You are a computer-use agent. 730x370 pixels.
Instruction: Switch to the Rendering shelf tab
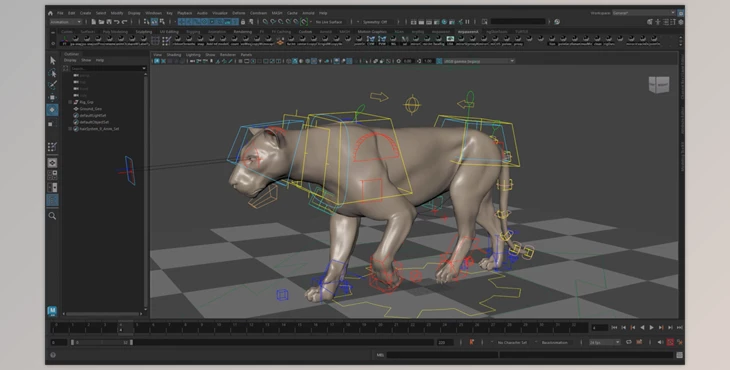[243, 32]
